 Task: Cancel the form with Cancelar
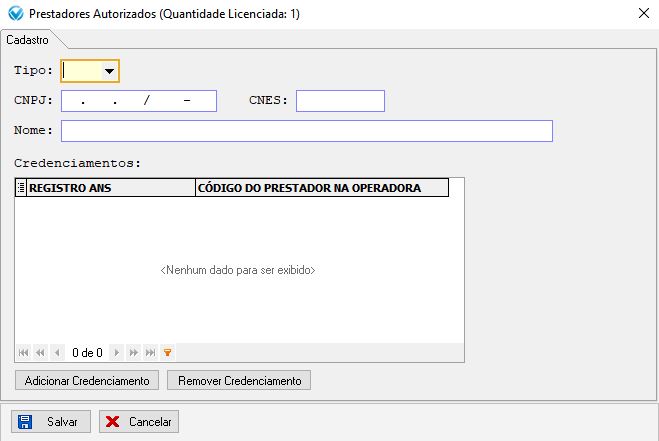[x=140, y=422]
